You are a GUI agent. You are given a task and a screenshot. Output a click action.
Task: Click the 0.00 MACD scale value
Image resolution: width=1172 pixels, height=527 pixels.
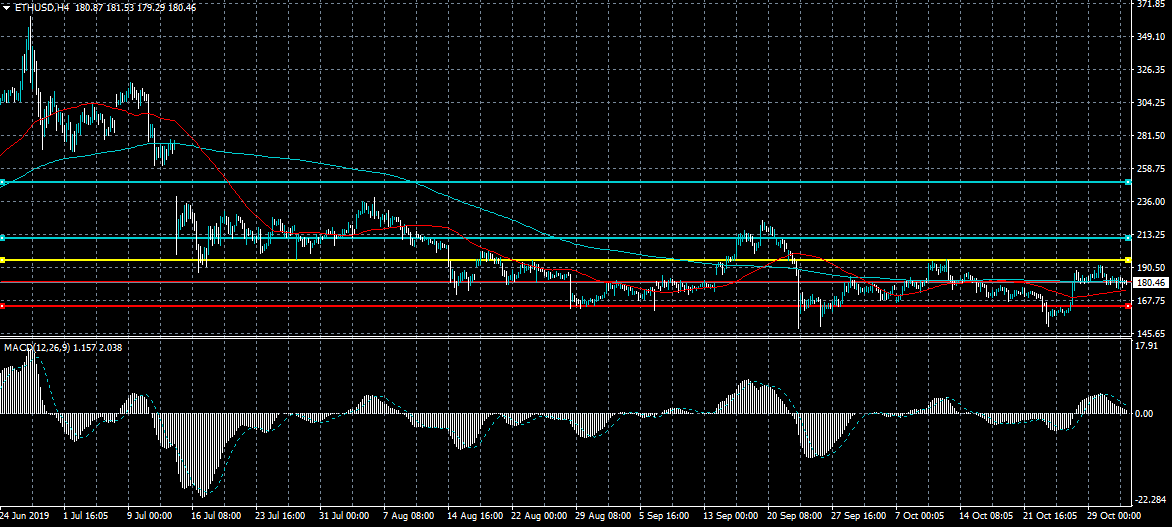pos(1145,413)
